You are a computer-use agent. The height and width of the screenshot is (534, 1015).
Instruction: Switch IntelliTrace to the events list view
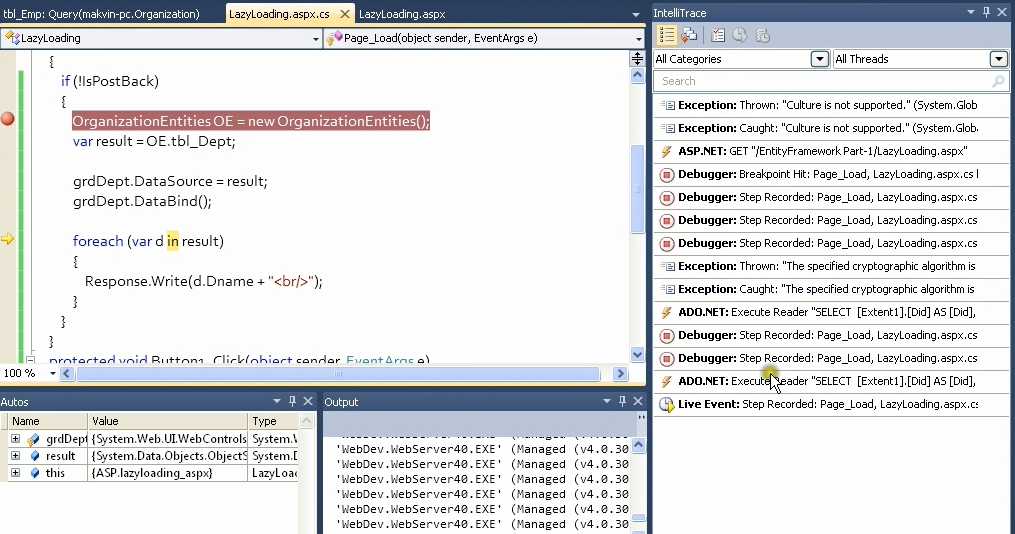click(667, 35)
